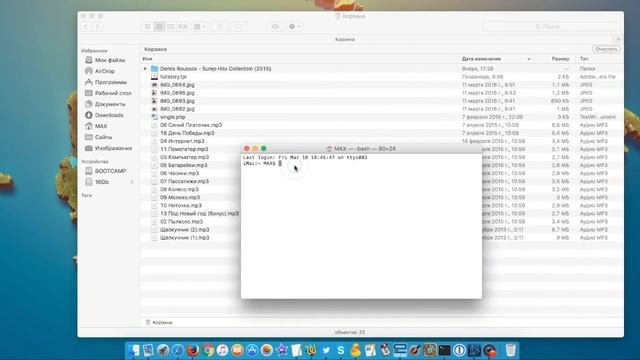Select 05 Батарейки.mp3
Screen dimensions: 640x360
(184, 165)
